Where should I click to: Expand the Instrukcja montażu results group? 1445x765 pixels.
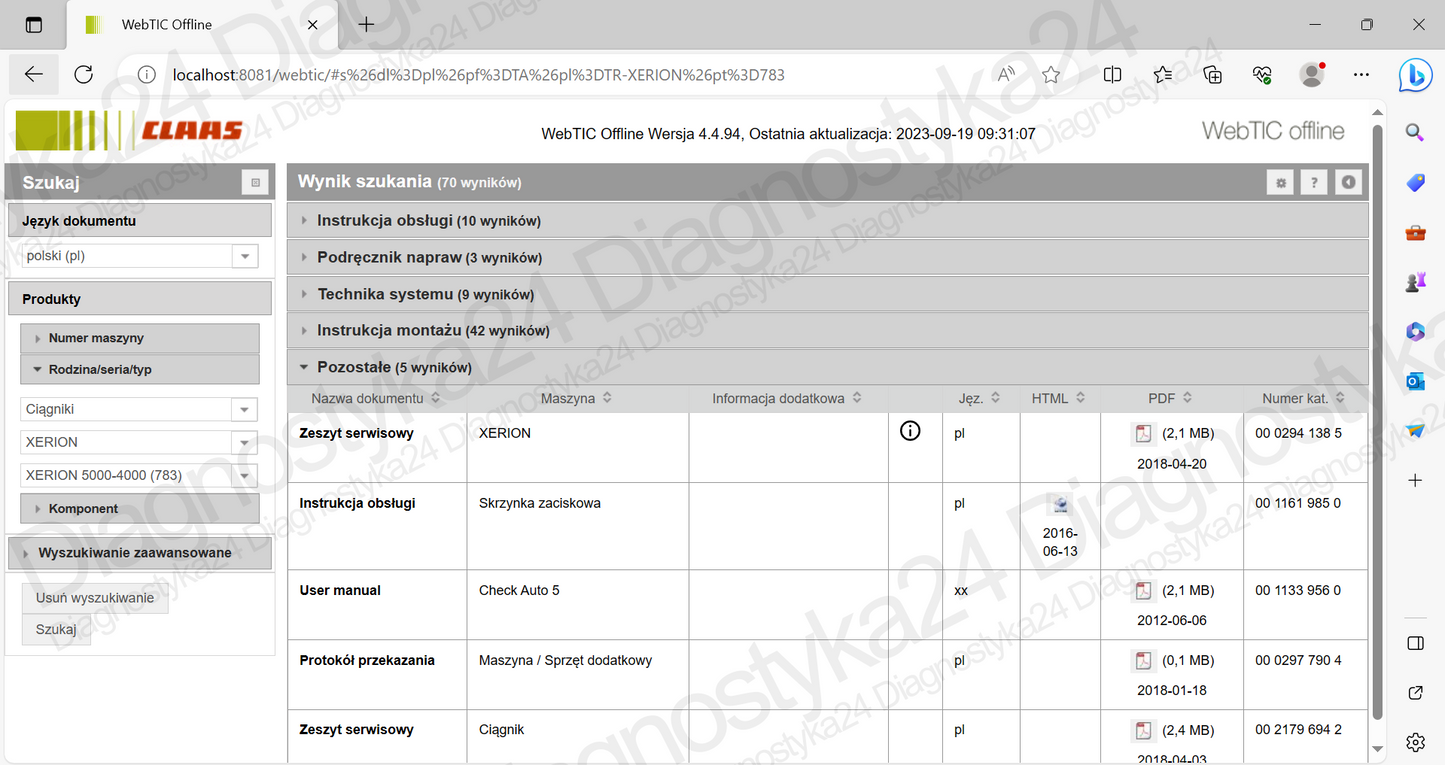point(827,330)
